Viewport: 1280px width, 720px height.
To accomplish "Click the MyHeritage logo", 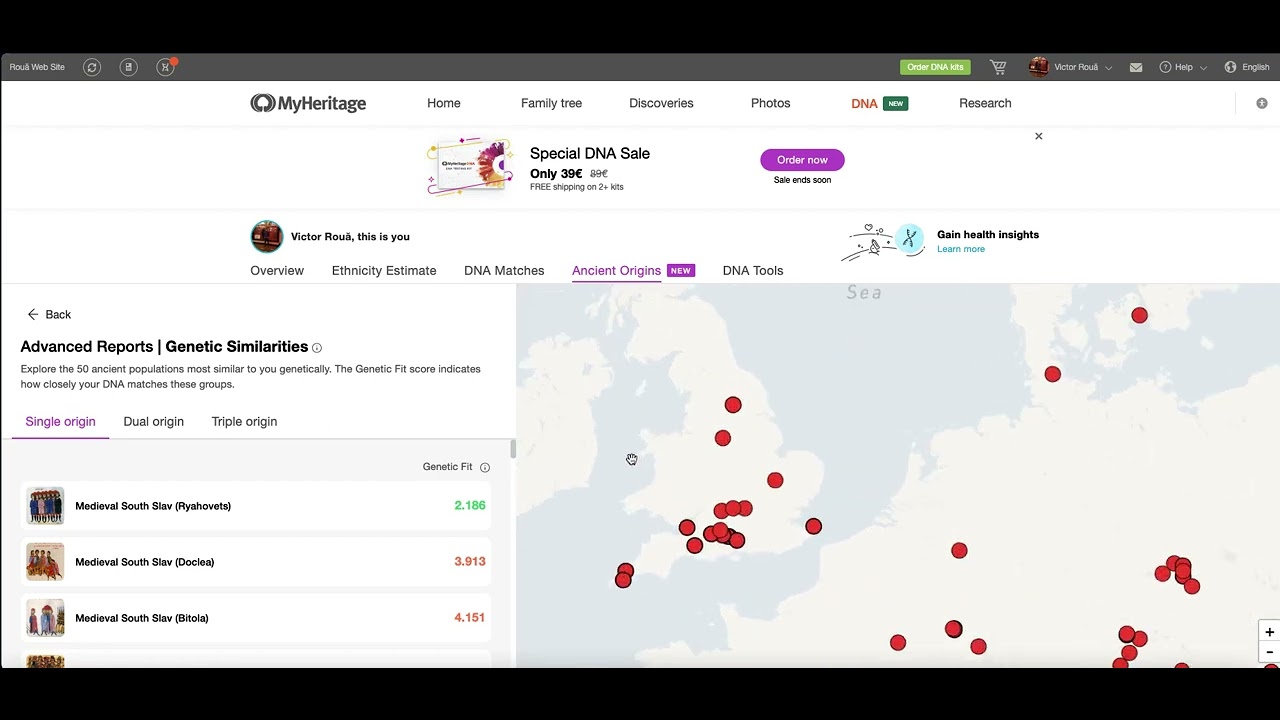I will click(308, 103).
